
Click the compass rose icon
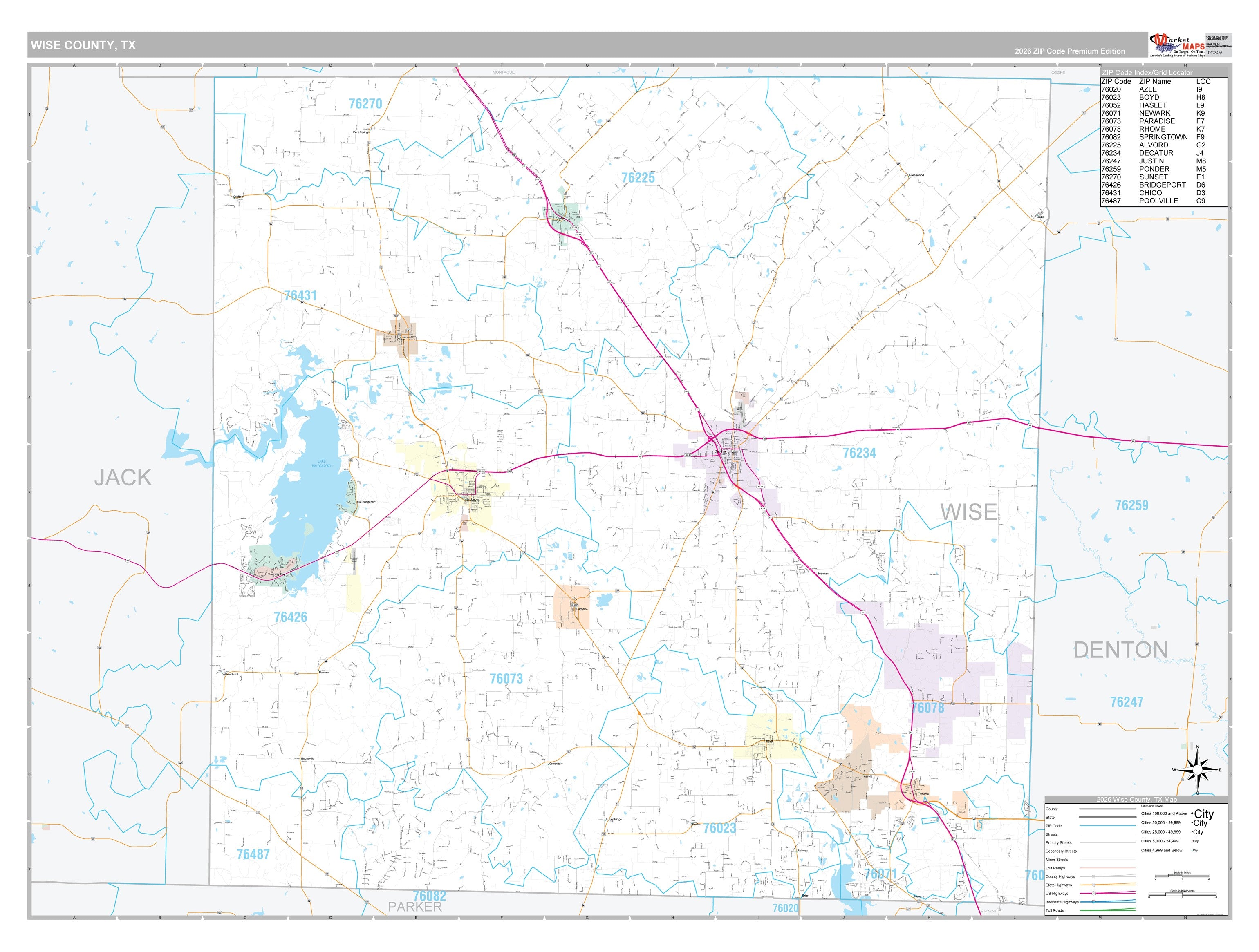click(1198, 770)
